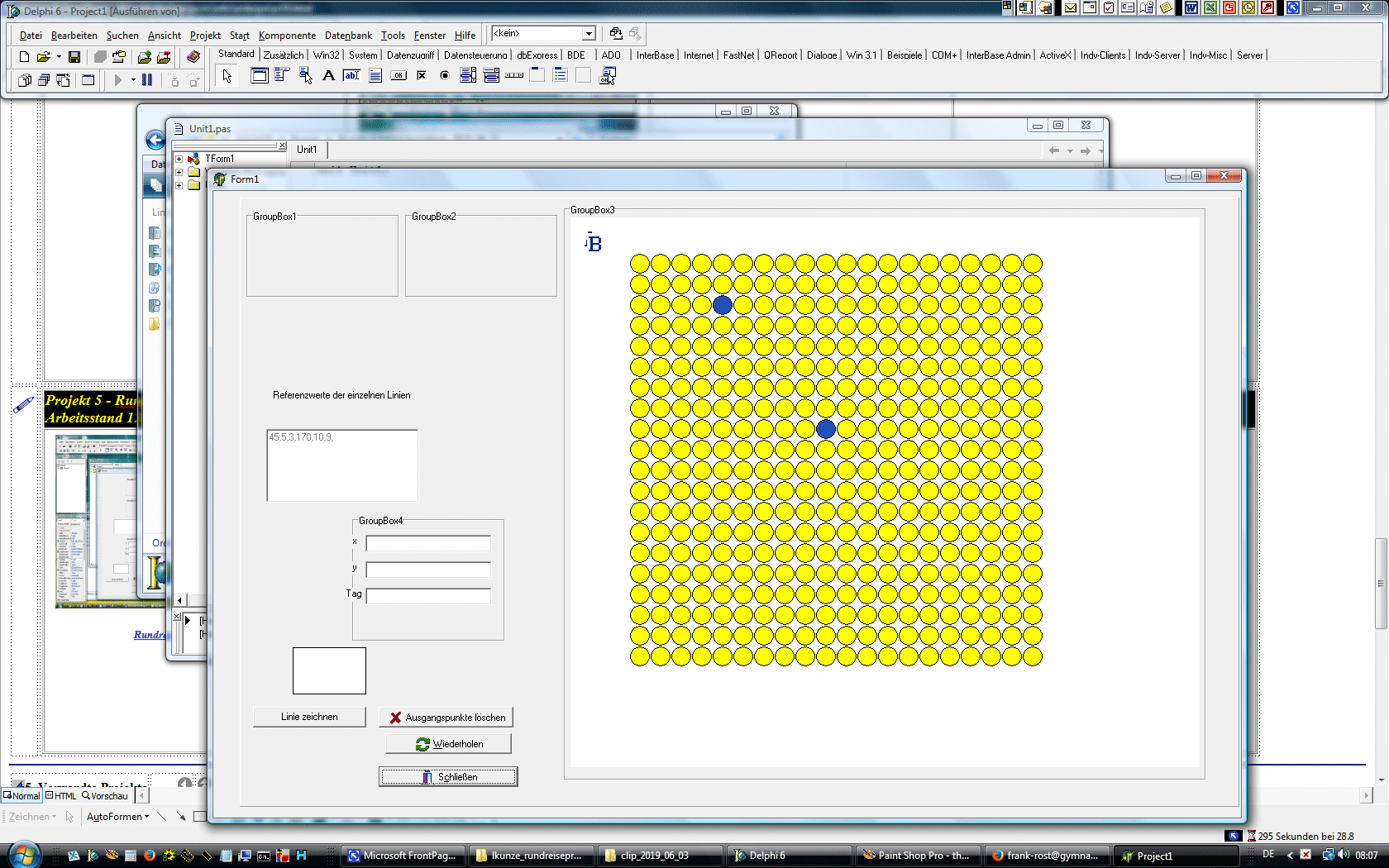Open the dropdown arrow next to Open icon

click(x=59, y=57)
